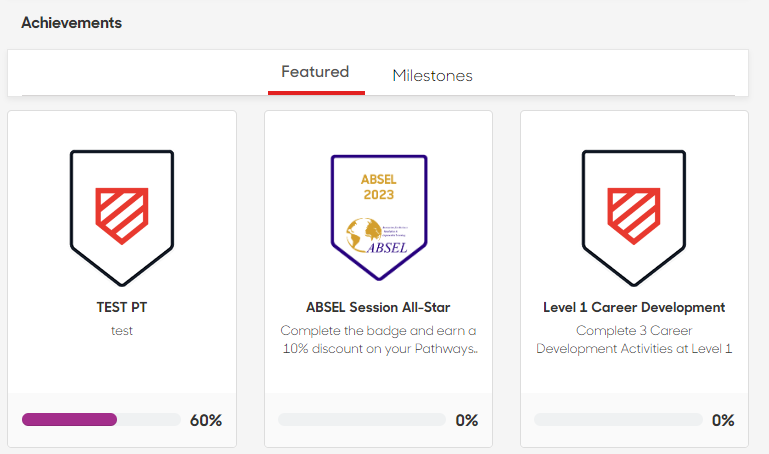Click the 0% label on ABSEL card
Image resolution: width=769 pixels, height=454 pixels.
click(x=466, y=421)
